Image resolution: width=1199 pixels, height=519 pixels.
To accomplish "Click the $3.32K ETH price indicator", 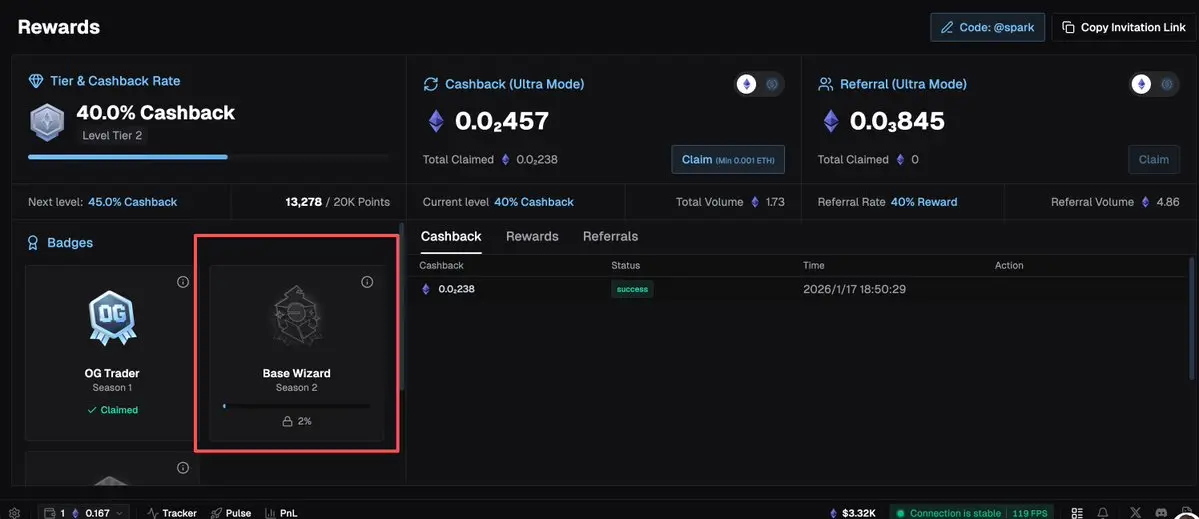I will pos(853,513).
